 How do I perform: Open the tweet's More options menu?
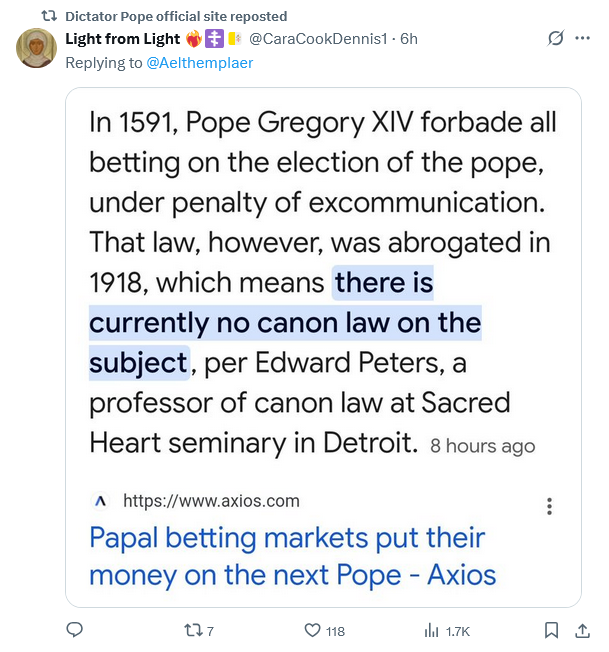[x=583, y=39]
